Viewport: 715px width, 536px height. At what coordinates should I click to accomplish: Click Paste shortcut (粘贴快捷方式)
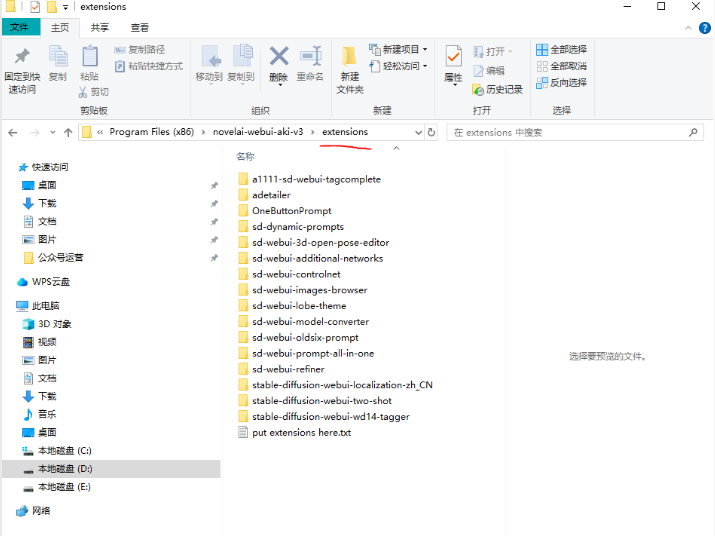[149, 66]
